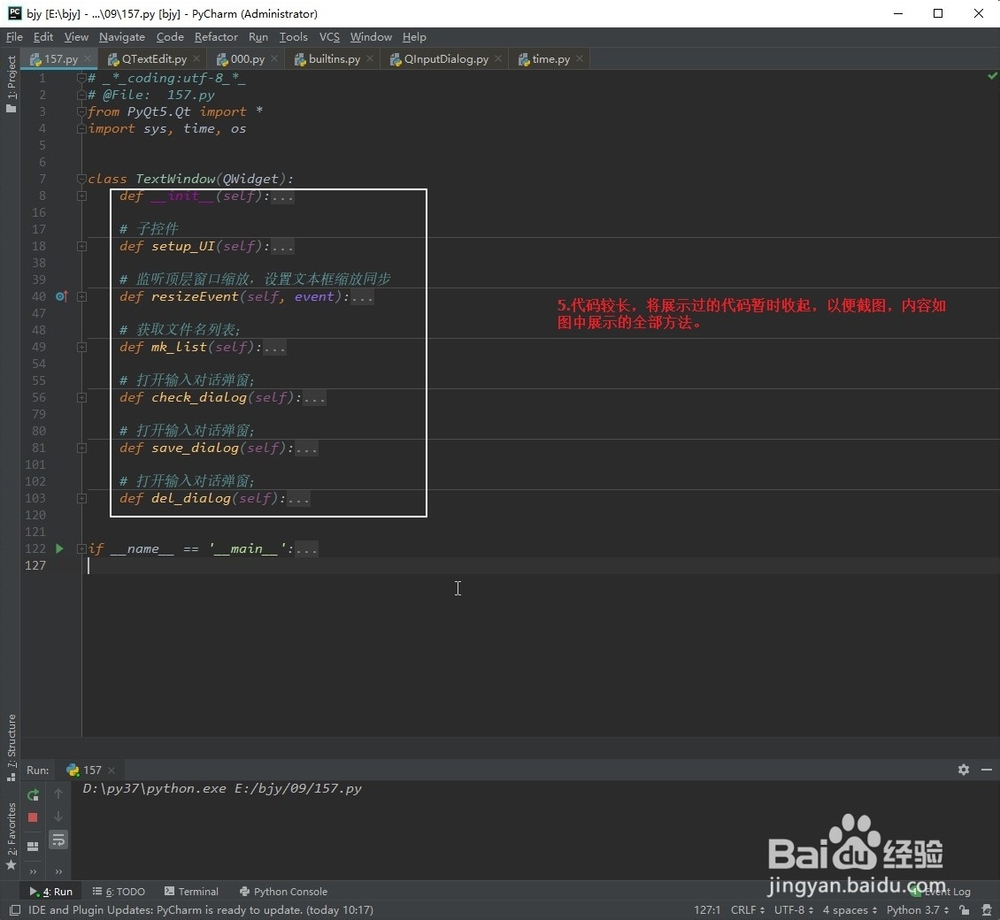Expand the folded if __name__ block
The image size is (1000, 920).
(82, 548)
